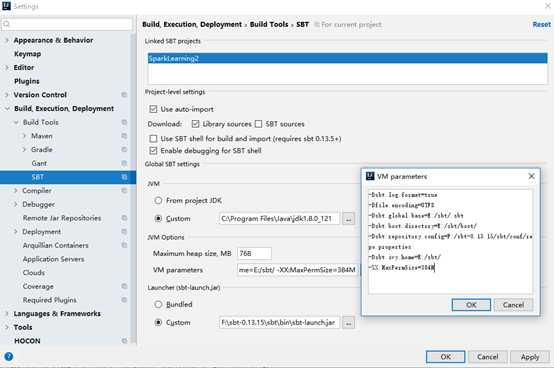This screenshot has height=368, width=554.
Task: Click project-level icon beside Compiler
Action: [124, 190]
